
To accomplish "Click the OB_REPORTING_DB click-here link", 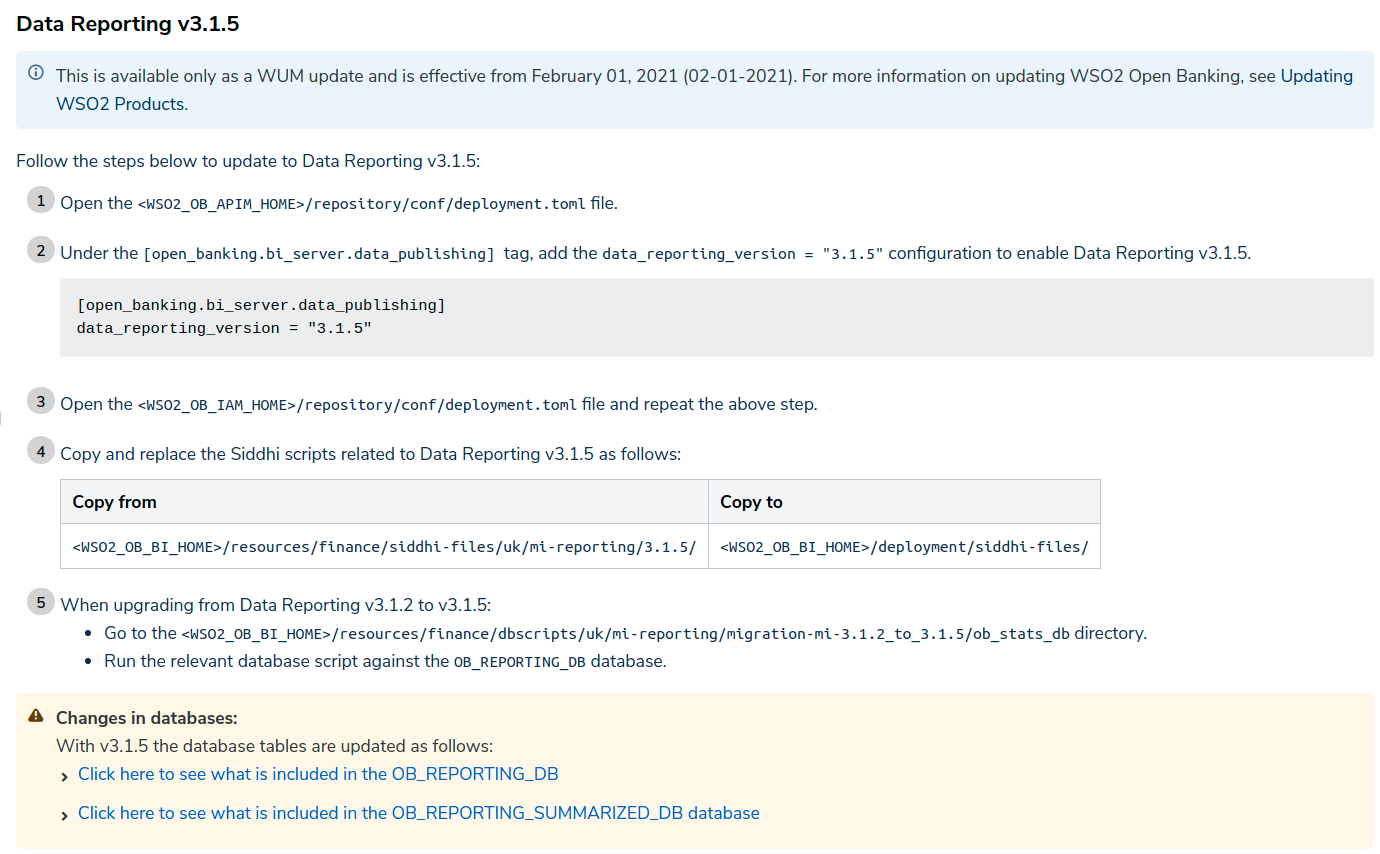I will pyautogui.click(x=319, y=773).
